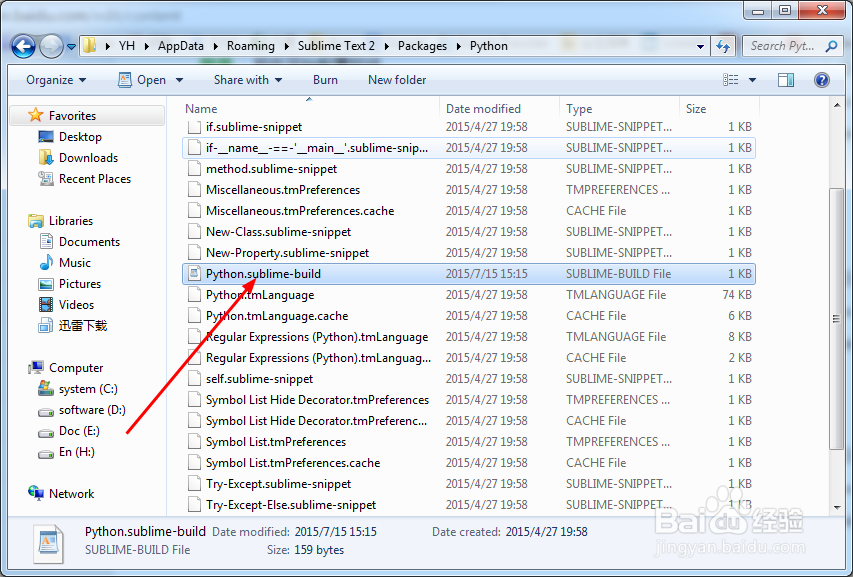The height and width of the screenshot is (577, 853).
Task: Open the Organize menu
Action: [56, 80]
